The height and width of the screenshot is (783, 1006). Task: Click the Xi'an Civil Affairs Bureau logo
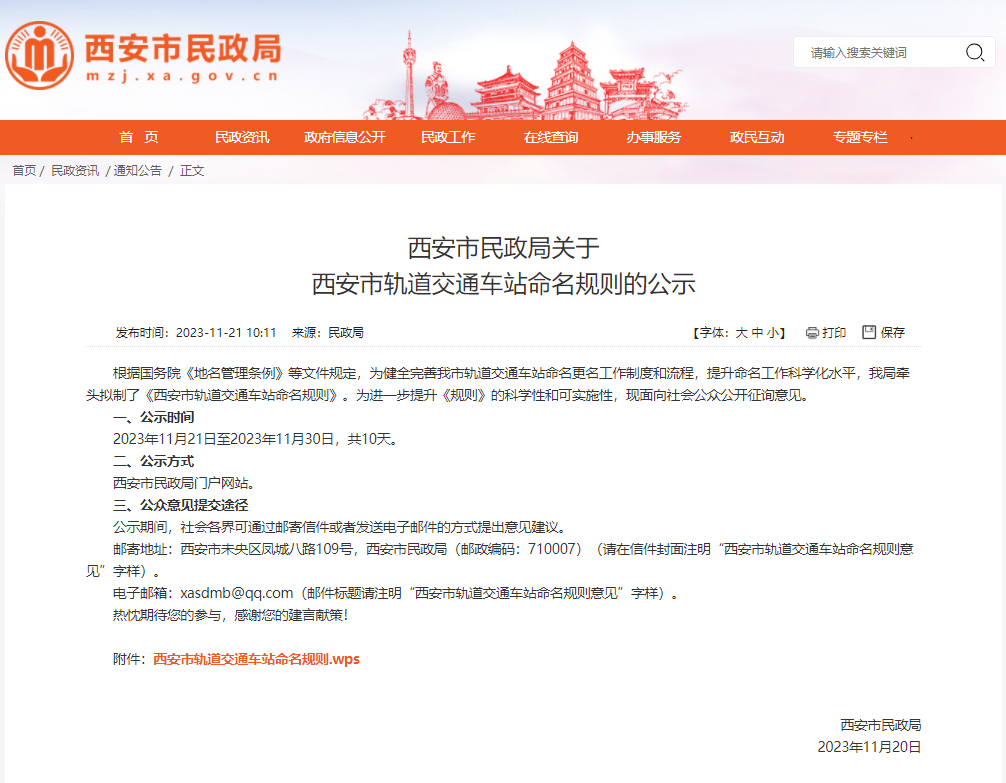pyautogui.click(x=39, y=55)
